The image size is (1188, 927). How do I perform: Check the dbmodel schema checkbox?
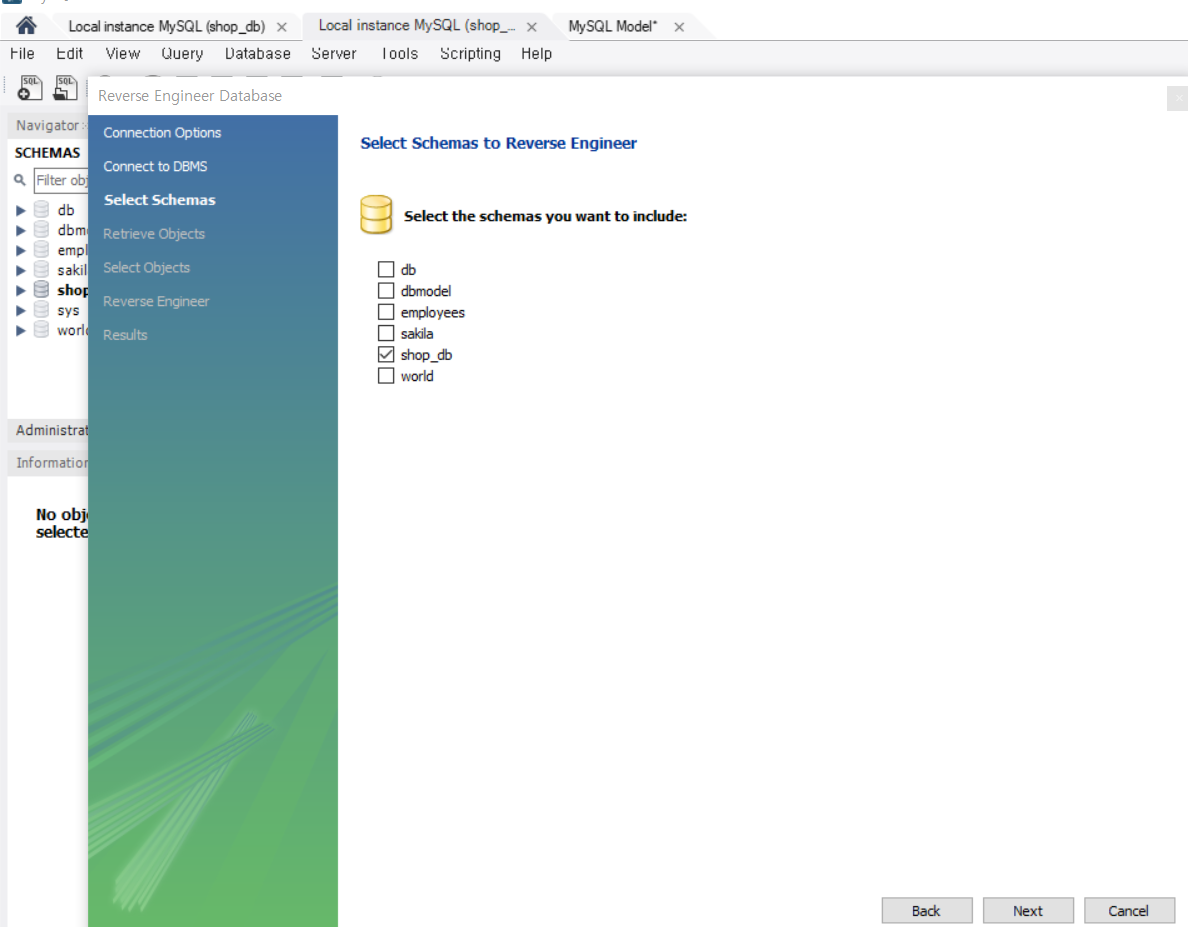[386, 291]
